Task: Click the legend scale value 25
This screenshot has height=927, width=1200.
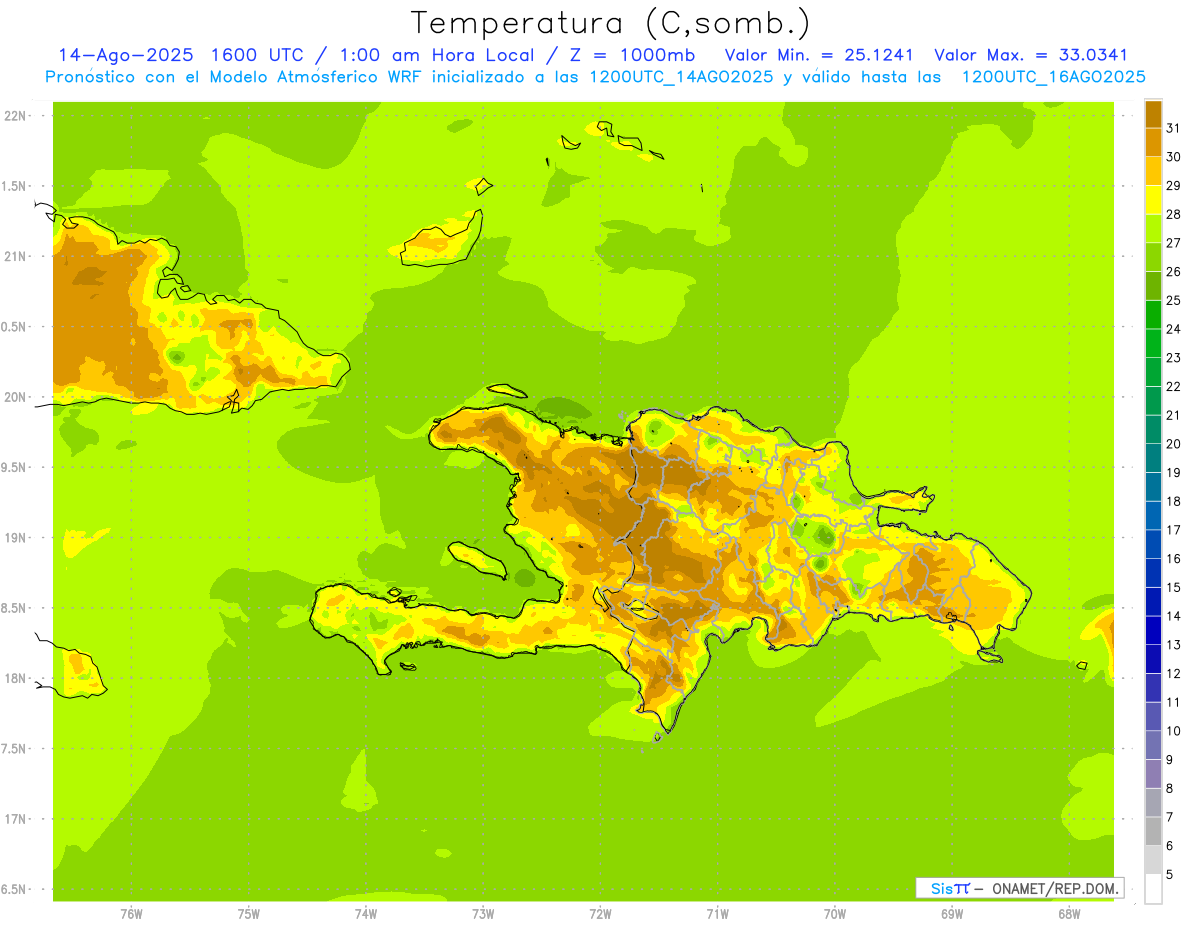Action: (1173, 300)
